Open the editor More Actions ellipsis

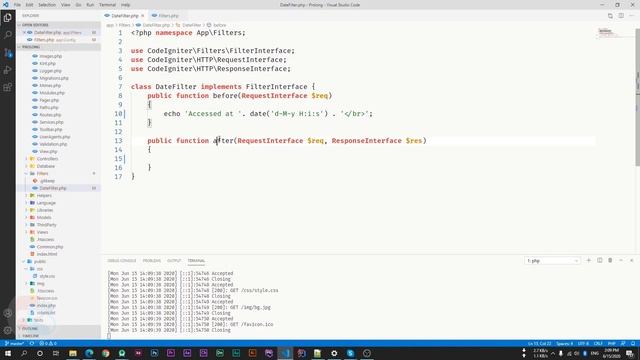point(632,16)
